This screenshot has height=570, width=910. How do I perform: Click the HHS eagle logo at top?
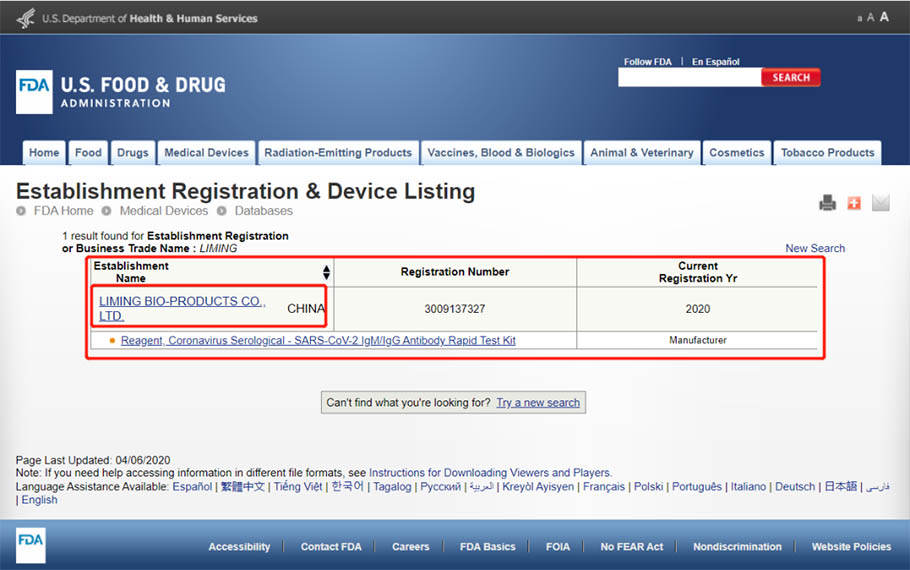(x=26, y=18)
